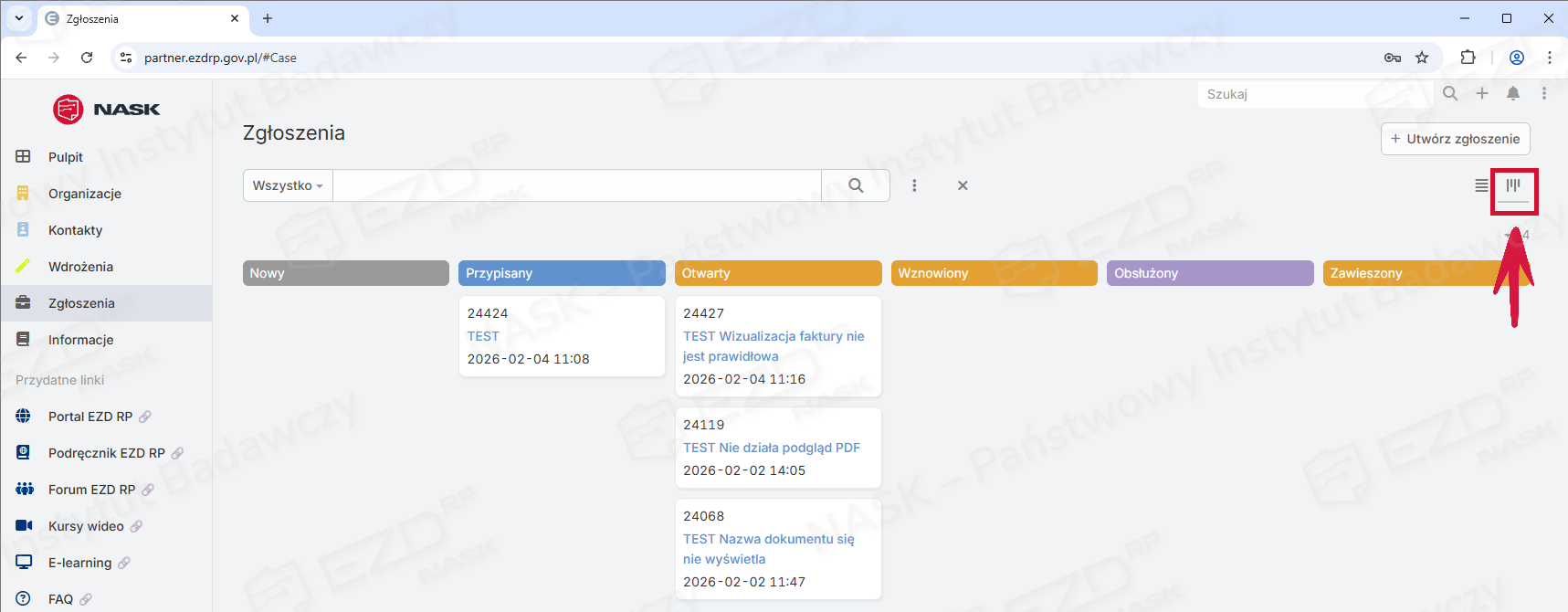Bookmark this page with star icon
The height and width of the screenshot is (612, 1568).
(1422, 58)
